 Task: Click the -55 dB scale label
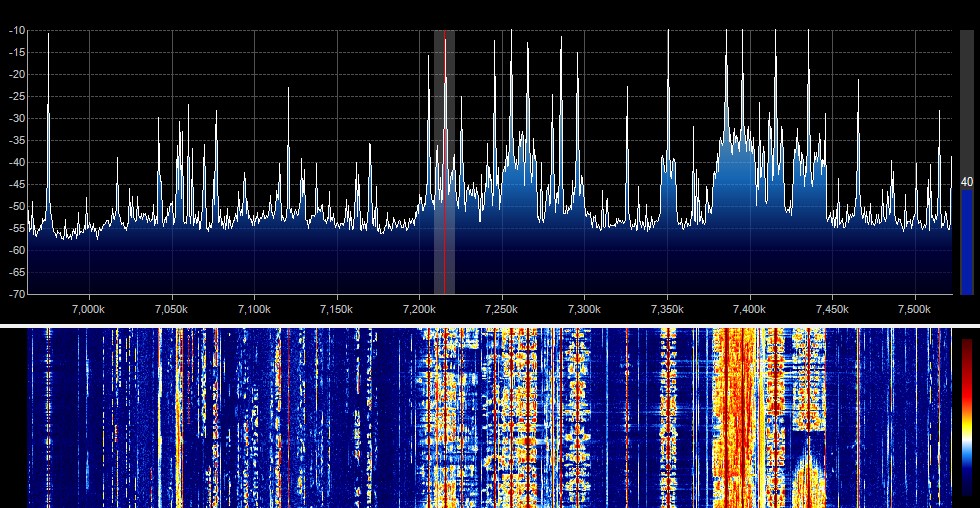[x=17, y=228]
